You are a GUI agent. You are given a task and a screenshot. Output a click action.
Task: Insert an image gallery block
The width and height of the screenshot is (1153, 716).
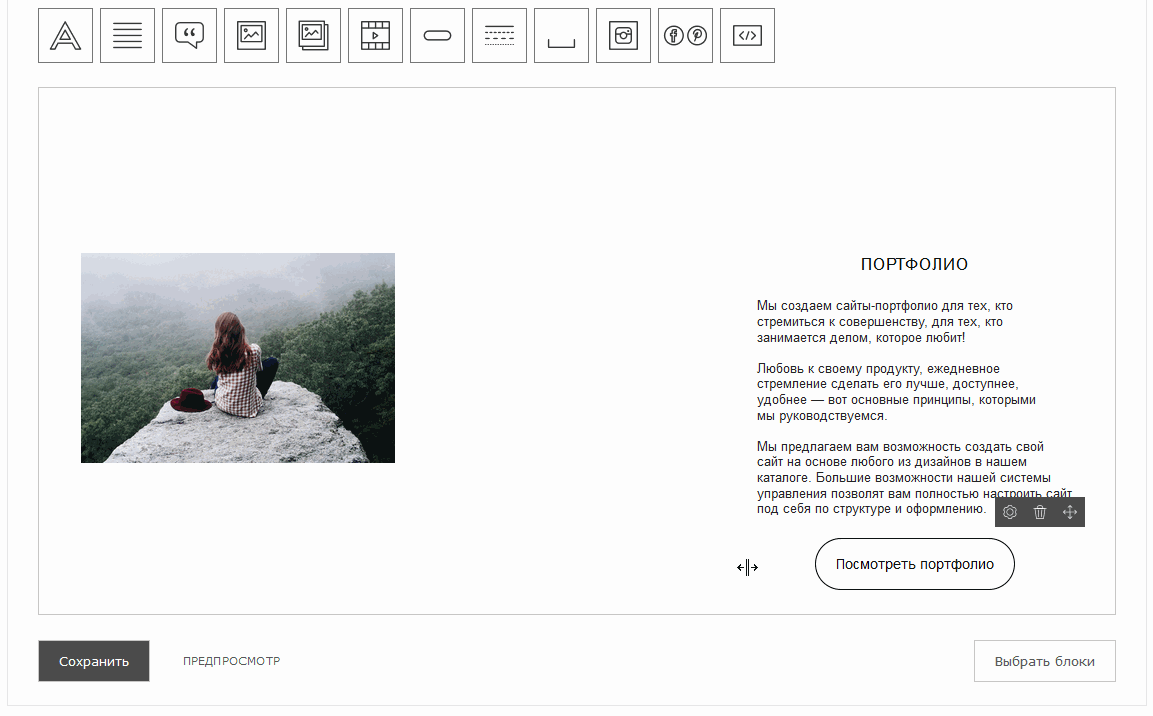point(313,36)
